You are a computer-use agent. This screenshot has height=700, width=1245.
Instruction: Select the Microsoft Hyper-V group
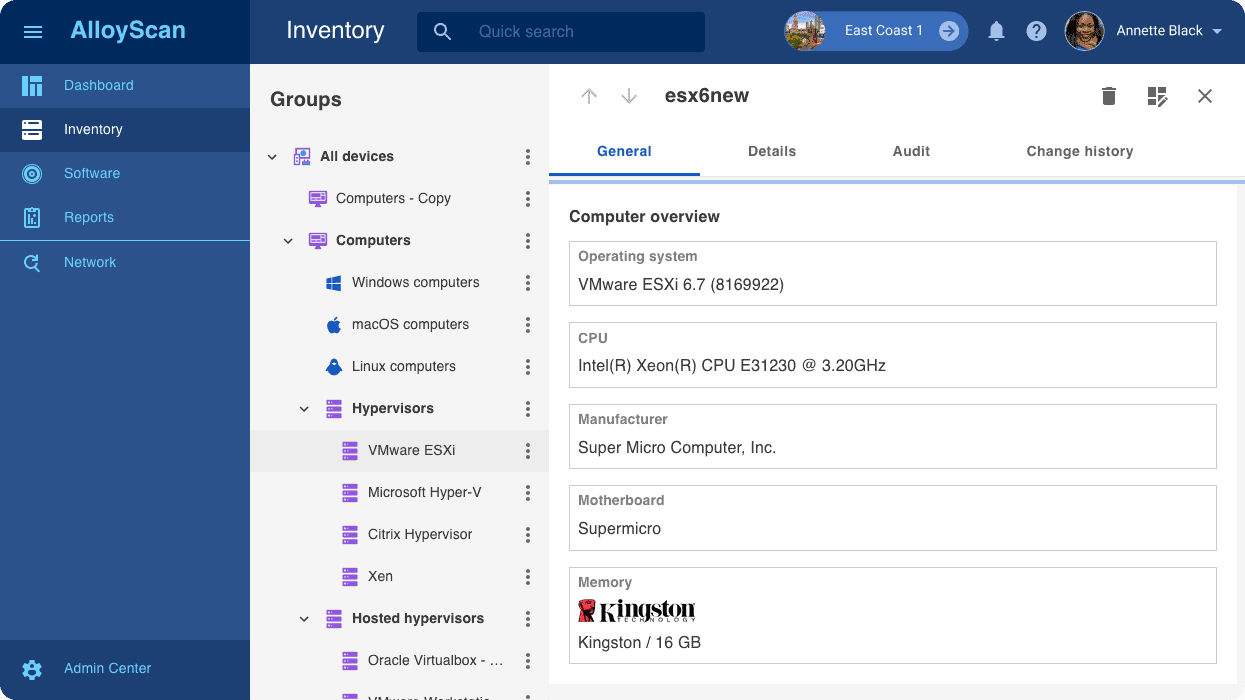[424, 493]
